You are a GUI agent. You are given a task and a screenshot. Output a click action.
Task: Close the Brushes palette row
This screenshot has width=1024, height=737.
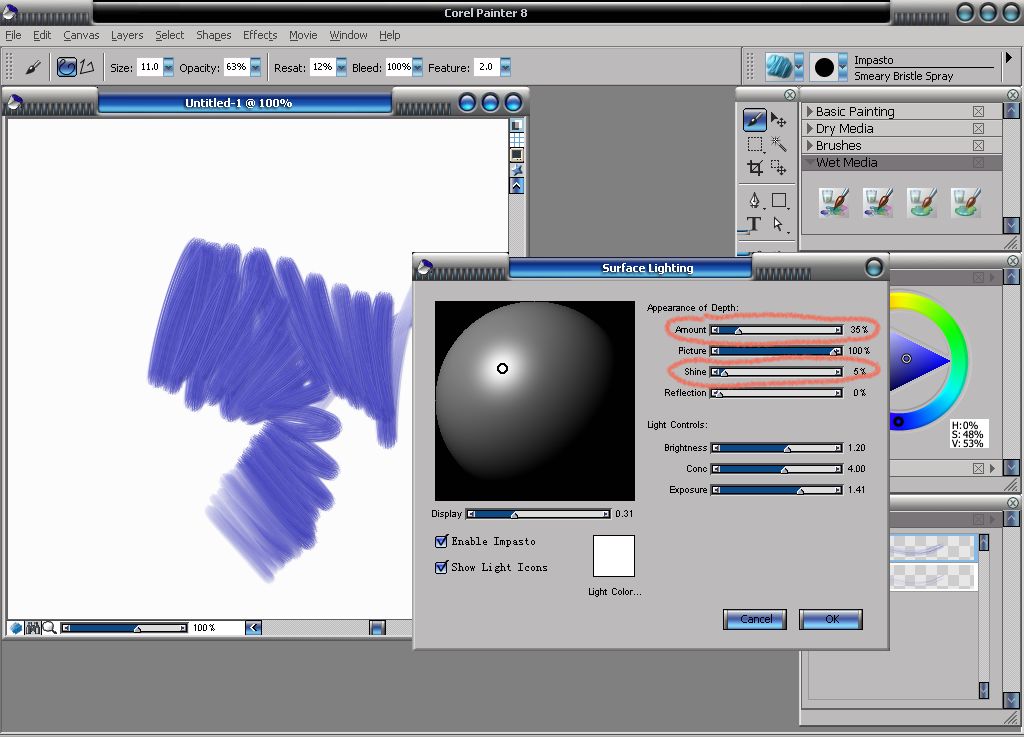[x=978, y=146]
